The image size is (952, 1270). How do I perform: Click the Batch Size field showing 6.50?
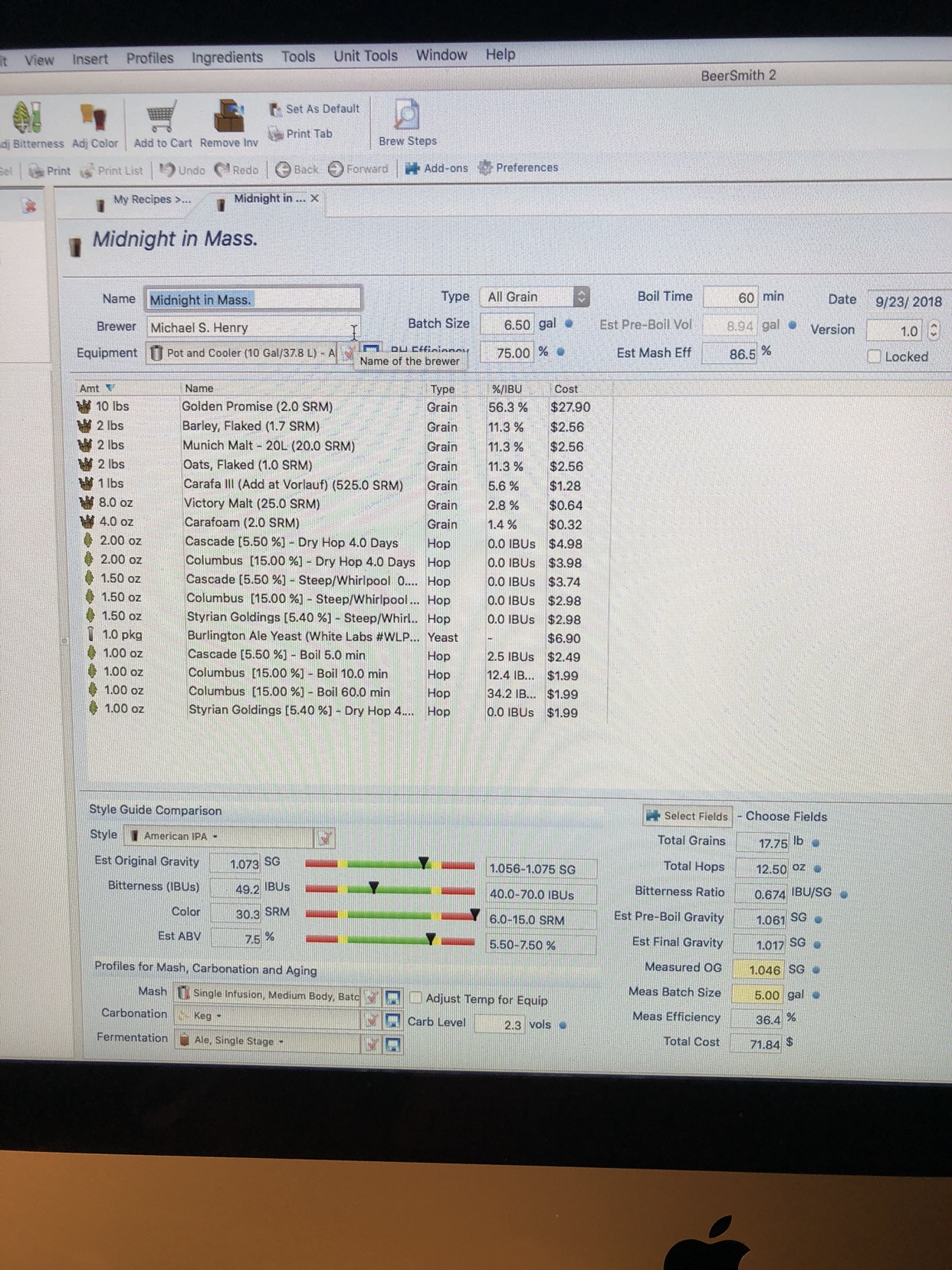(507, 325)
